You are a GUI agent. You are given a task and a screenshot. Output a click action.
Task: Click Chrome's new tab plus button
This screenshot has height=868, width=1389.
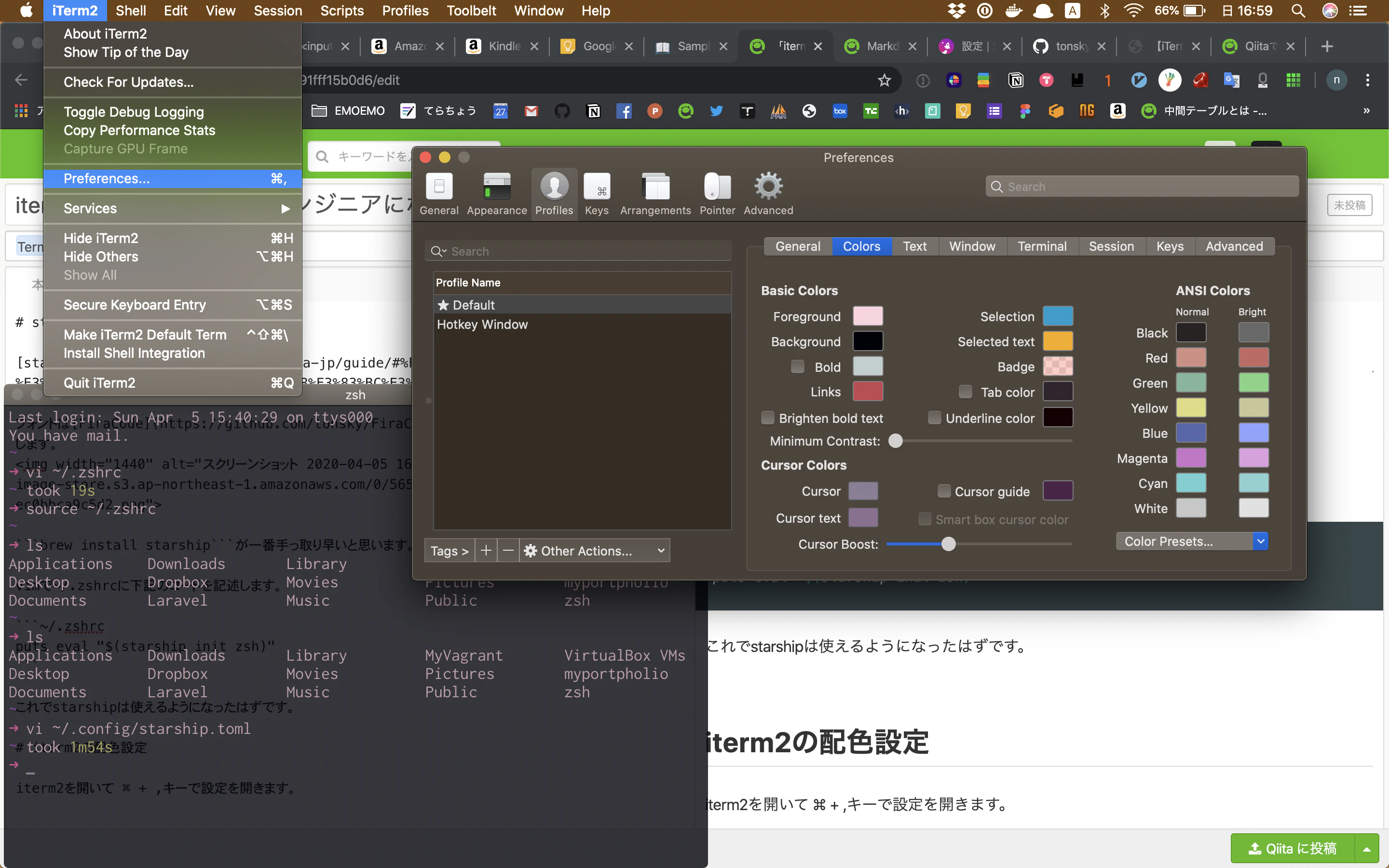(x=1326, y=46)
